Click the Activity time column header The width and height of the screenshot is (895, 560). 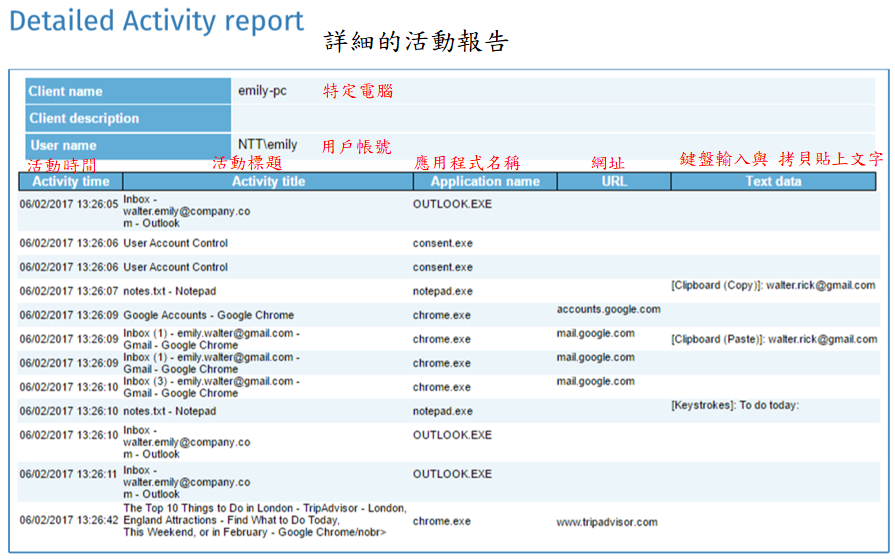[70, 182]
